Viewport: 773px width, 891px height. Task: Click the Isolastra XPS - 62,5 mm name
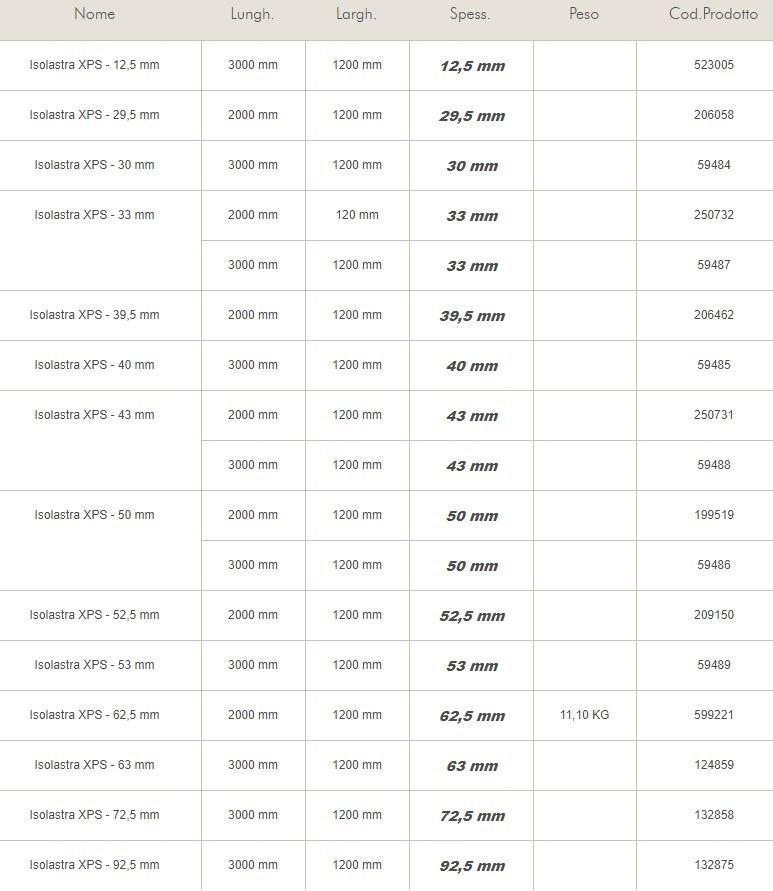point(94,715)
